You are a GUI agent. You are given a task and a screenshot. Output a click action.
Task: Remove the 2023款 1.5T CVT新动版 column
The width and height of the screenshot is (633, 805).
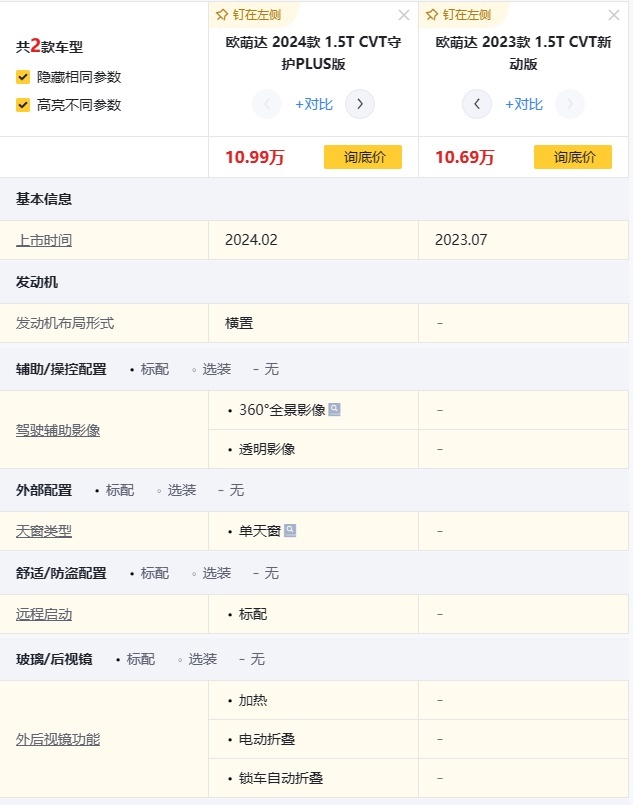[x=613, y=15]
